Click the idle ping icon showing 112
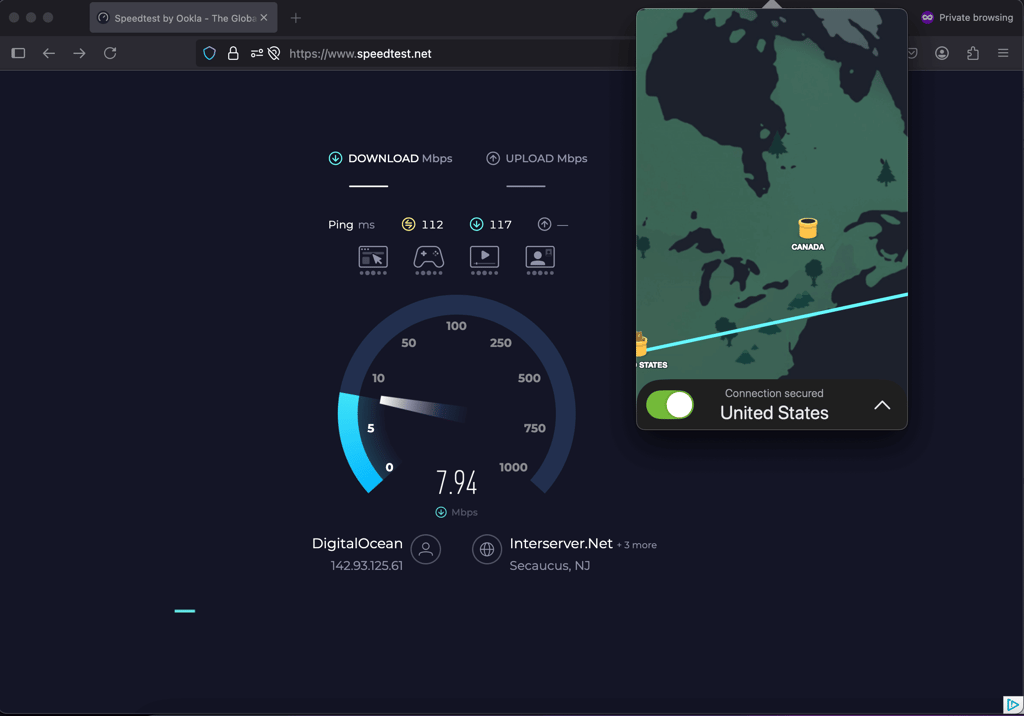 click(408, 224)
